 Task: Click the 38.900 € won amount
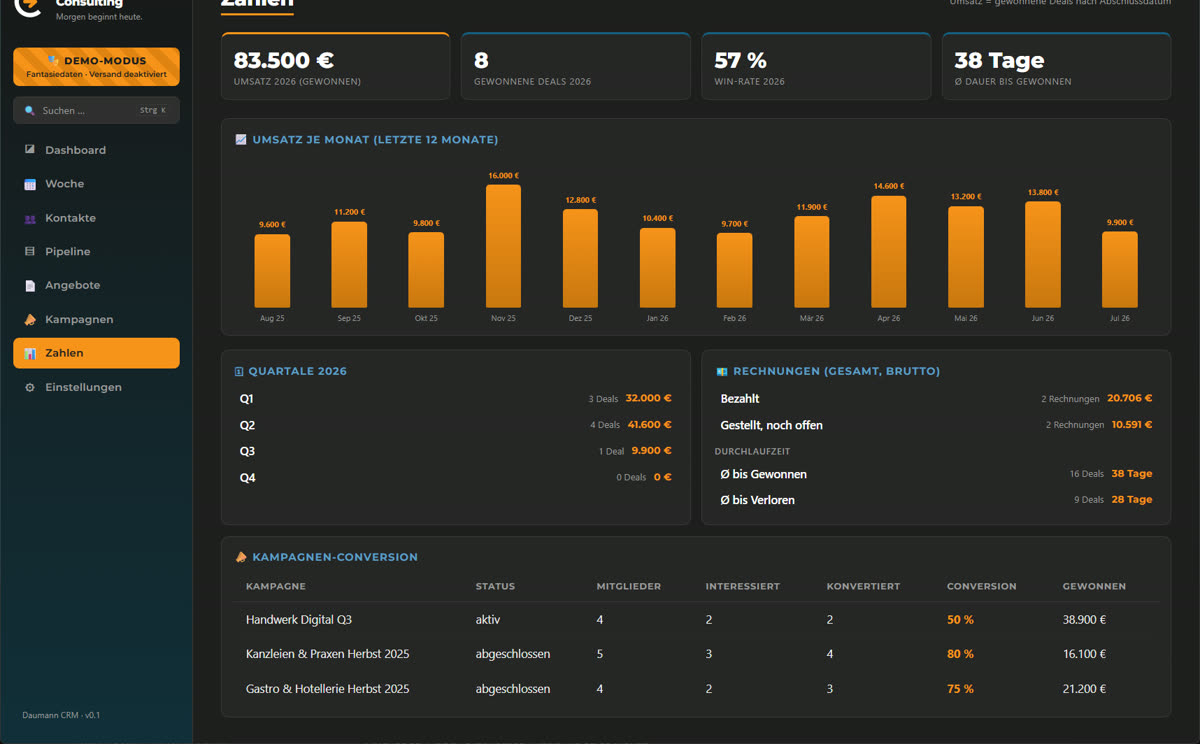1084,620
